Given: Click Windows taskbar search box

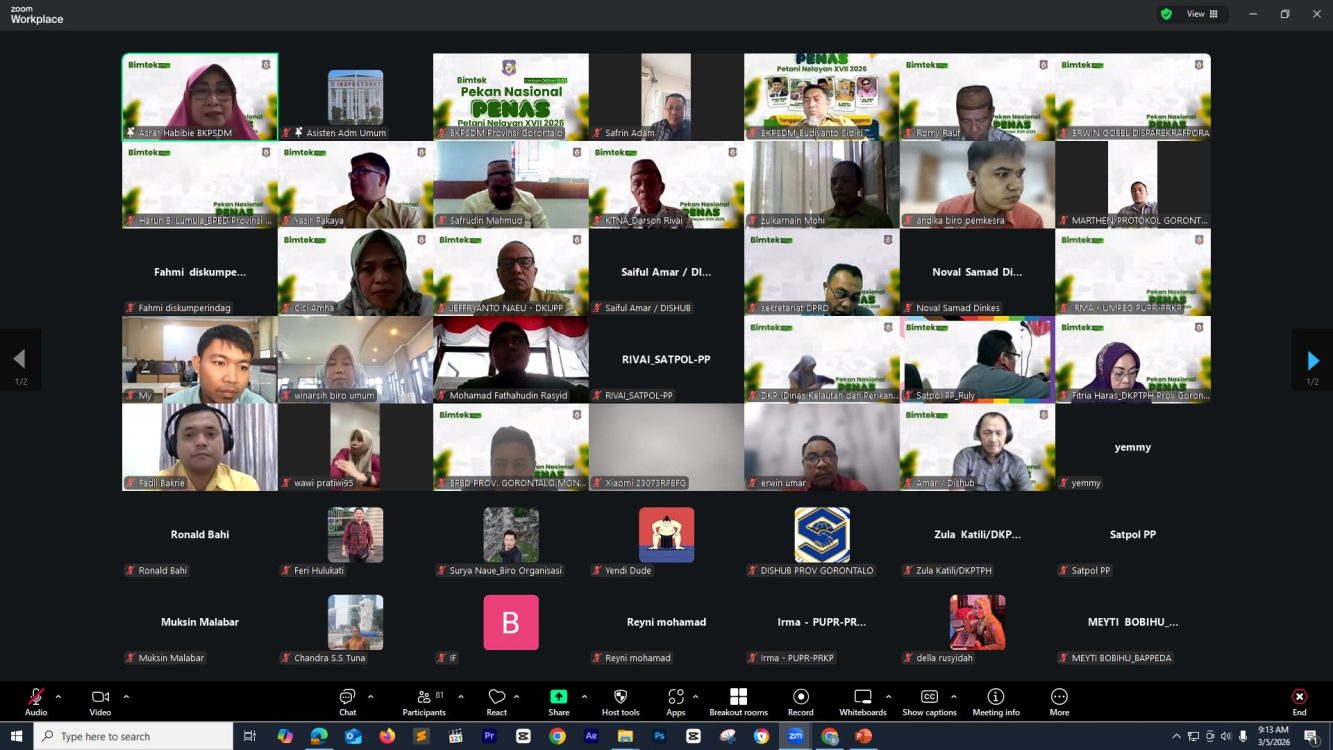Looking at the screenshot, I should (135, 736).
